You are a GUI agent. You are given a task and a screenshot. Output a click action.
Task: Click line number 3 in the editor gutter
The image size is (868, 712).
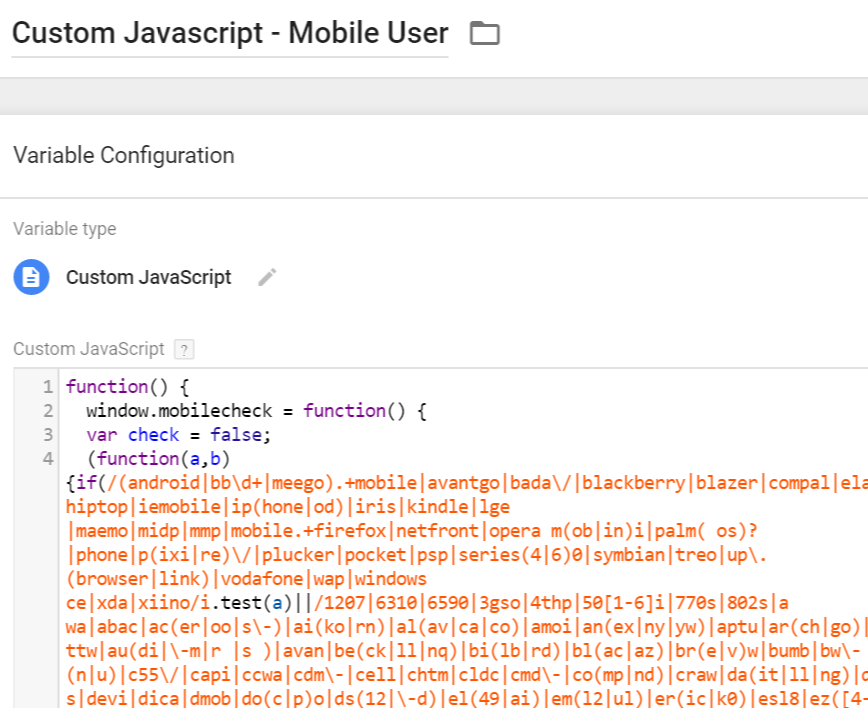[47, 435]
